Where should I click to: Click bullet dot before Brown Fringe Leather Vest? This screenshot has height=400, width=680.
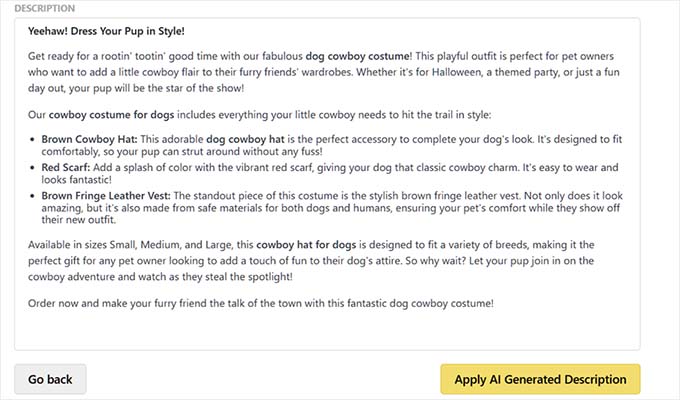(x=33, y=196)
